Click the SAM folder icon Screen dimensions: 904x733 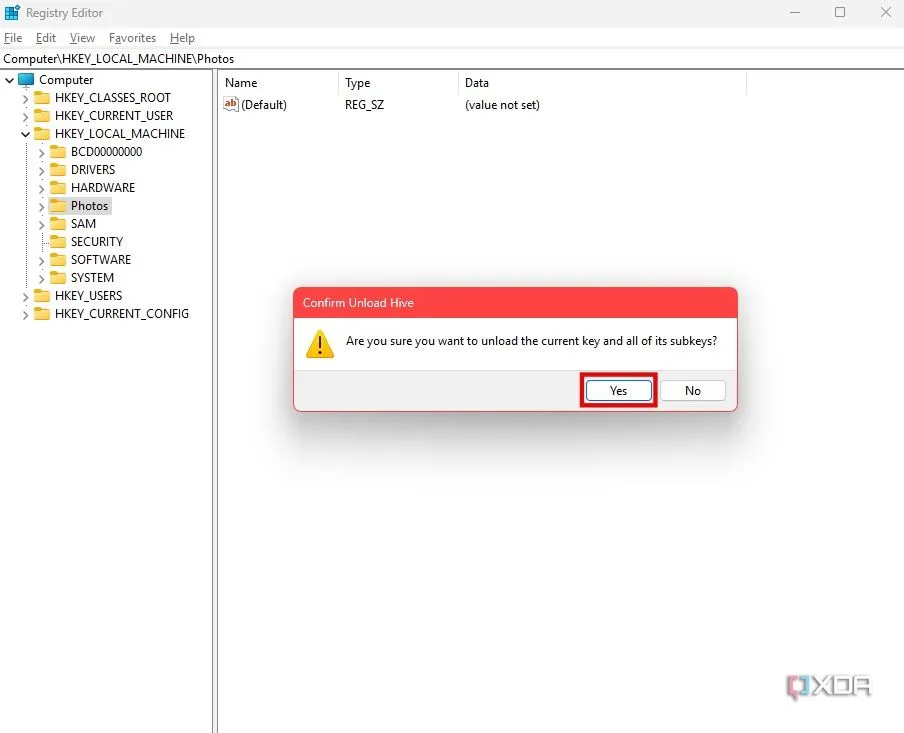click(x=58, y=223)
